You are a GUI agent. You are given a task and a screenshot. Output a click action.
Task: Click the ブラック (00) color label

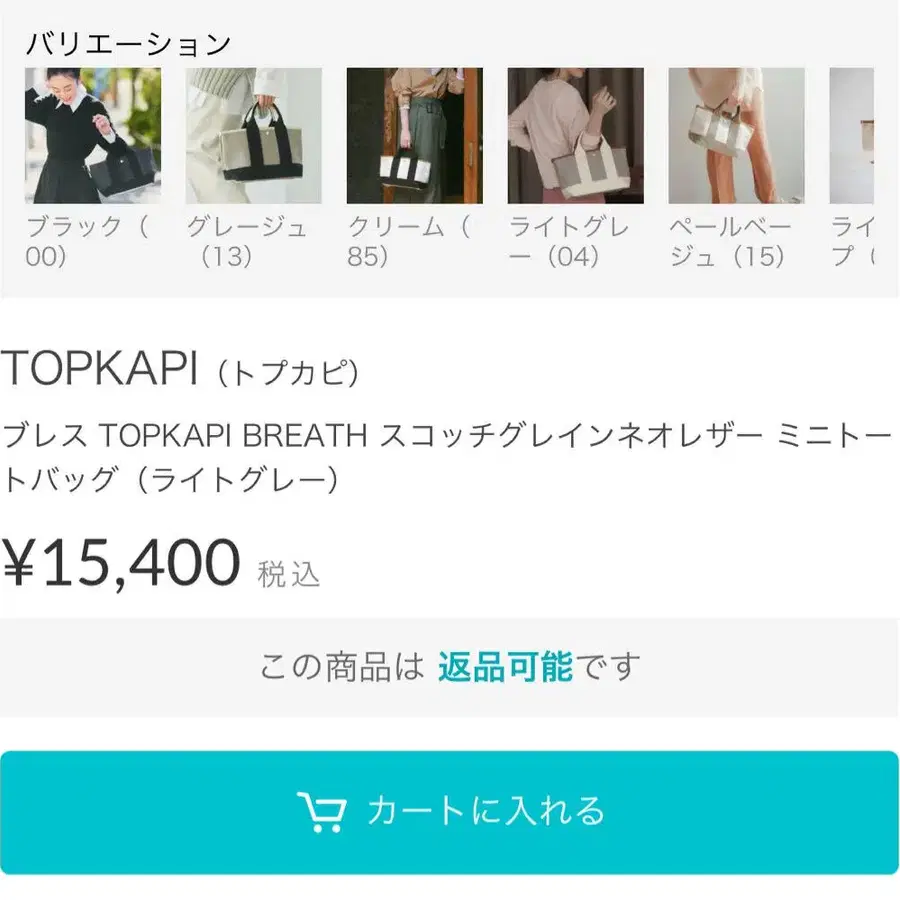pos(87,242)
